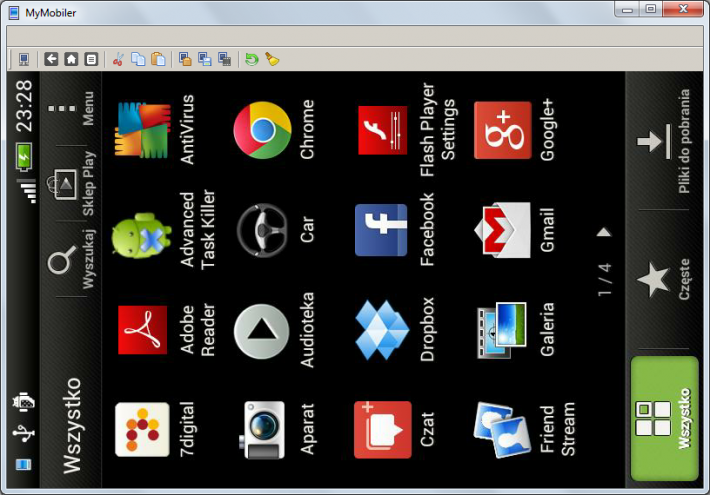Open the Czat chat app
Viewport: 710px width, 495px height.
(x=383, y=430)
